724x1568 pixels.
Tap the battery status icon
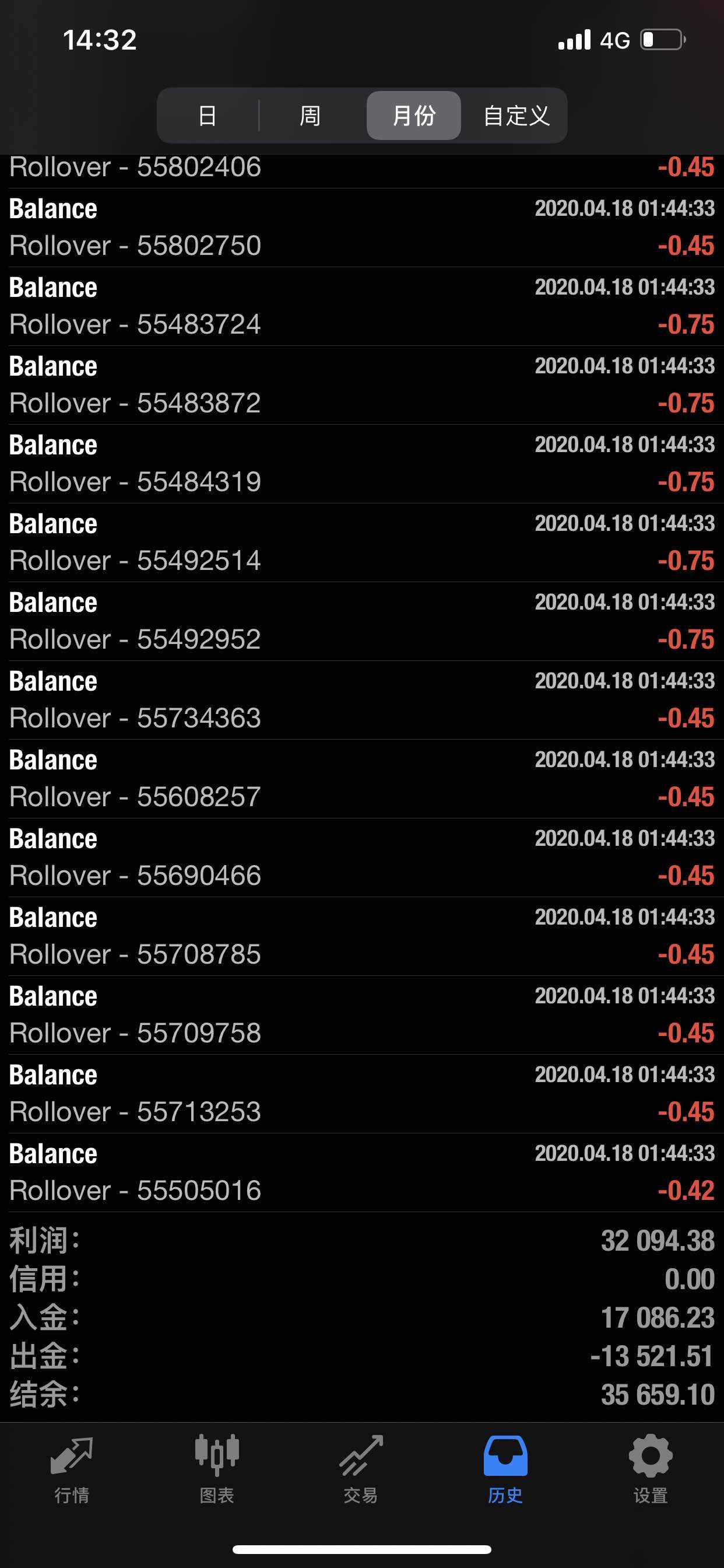coord(663,40)
